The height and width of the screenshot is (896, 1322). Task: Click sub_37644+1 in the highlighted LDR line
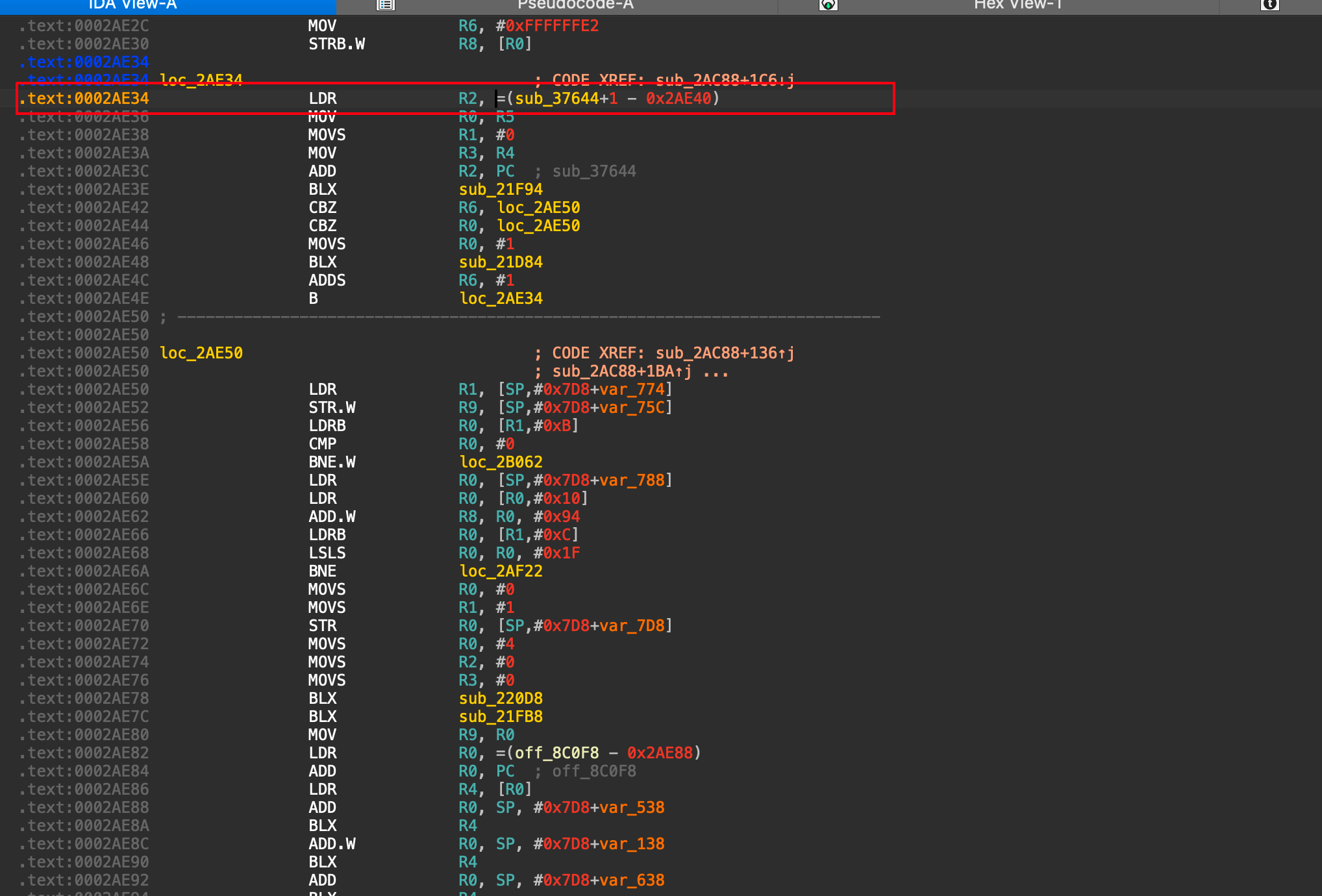point(566,99)
